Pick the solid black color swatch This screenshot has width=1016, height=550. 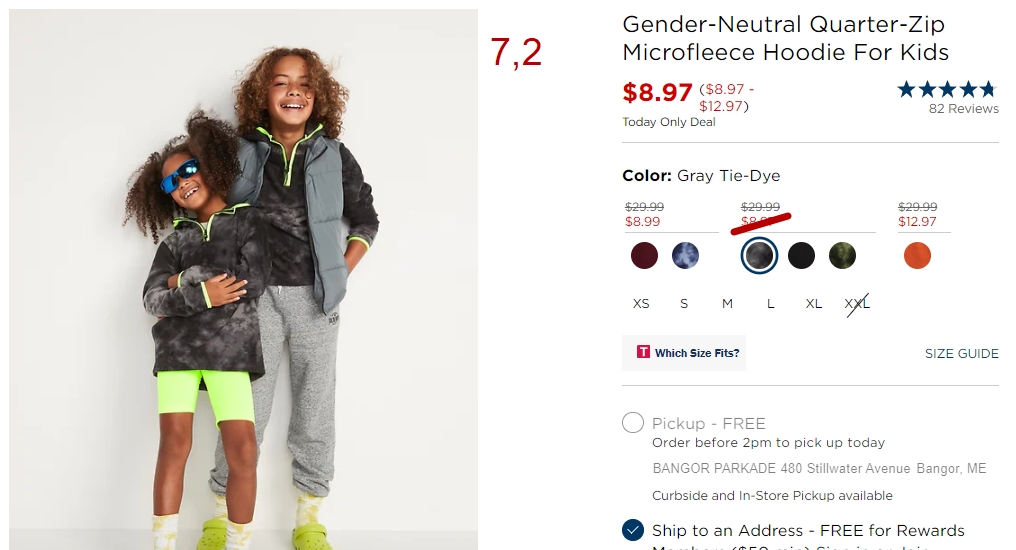[x=801, y=255]
